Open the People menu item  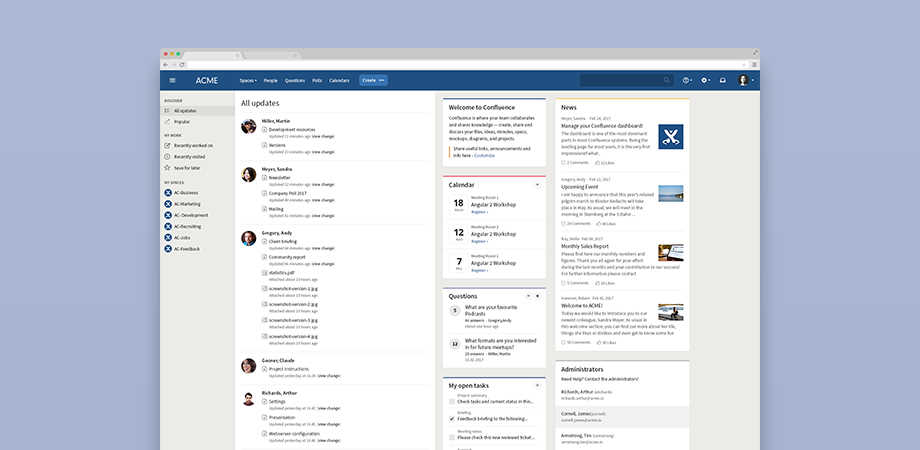[x=270, y=80]
